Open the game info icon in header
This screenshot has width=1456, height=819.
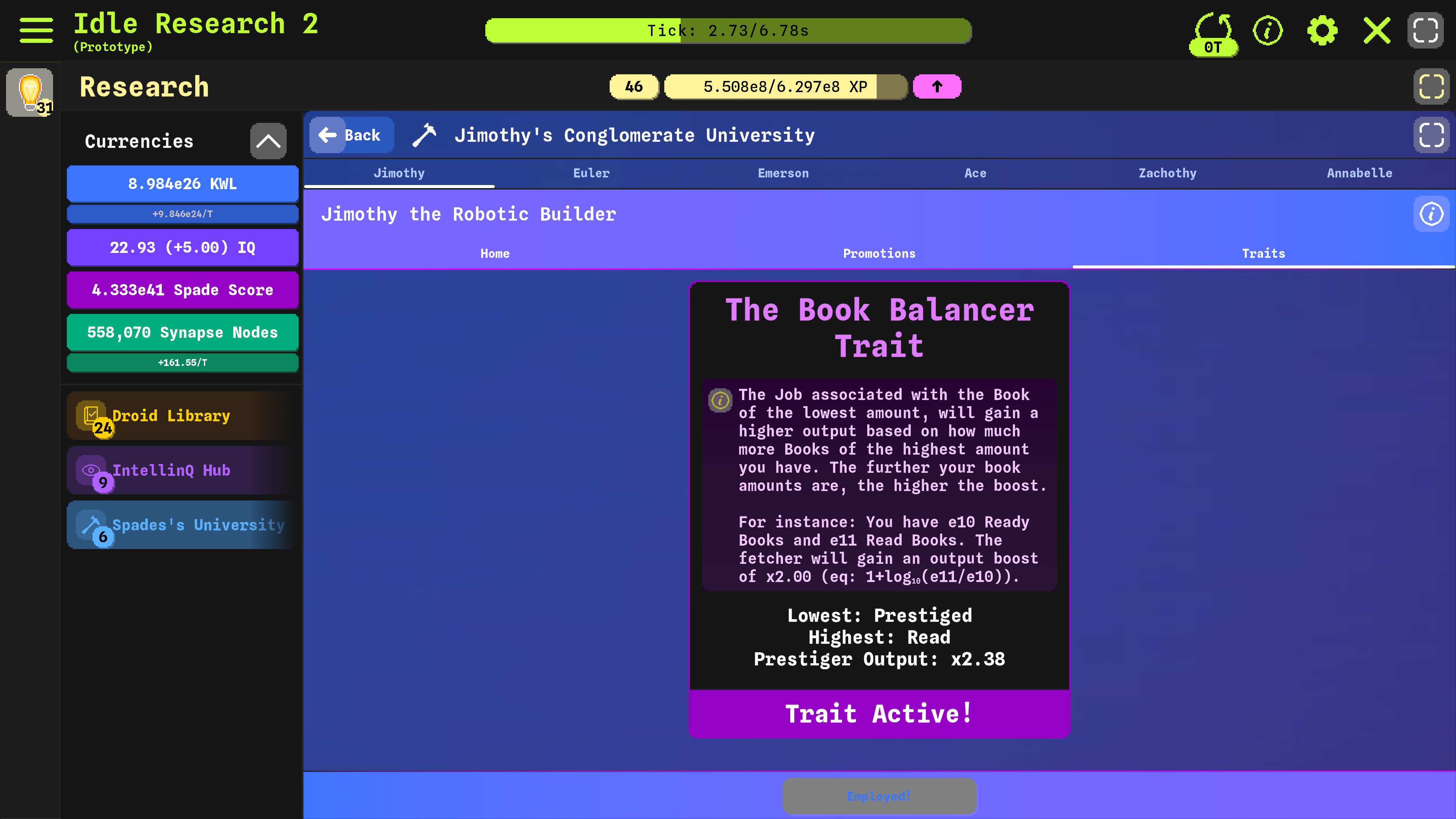[1268, 30]
